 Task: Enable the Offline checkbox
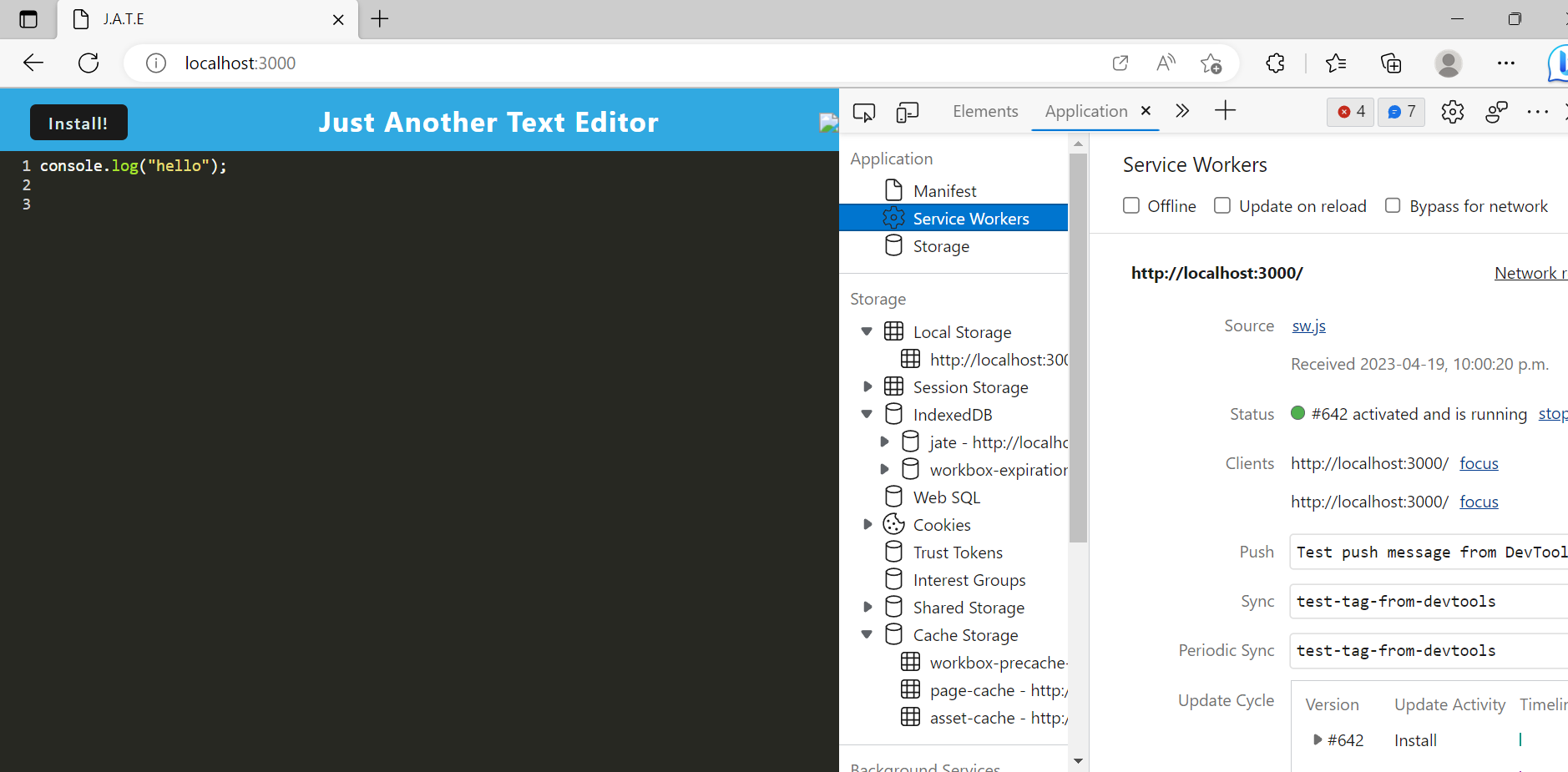[1131, 205]
